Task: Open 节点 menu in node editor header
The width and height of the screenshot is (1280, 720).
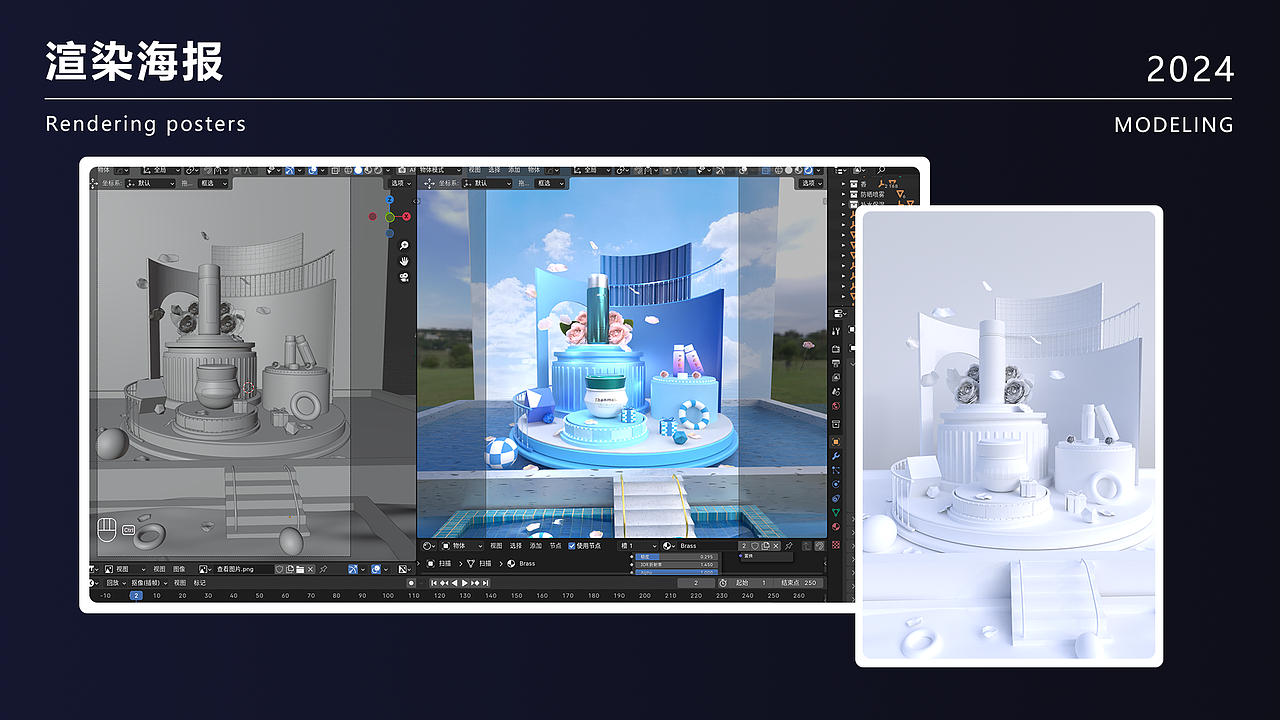Action: pos(556,546)
